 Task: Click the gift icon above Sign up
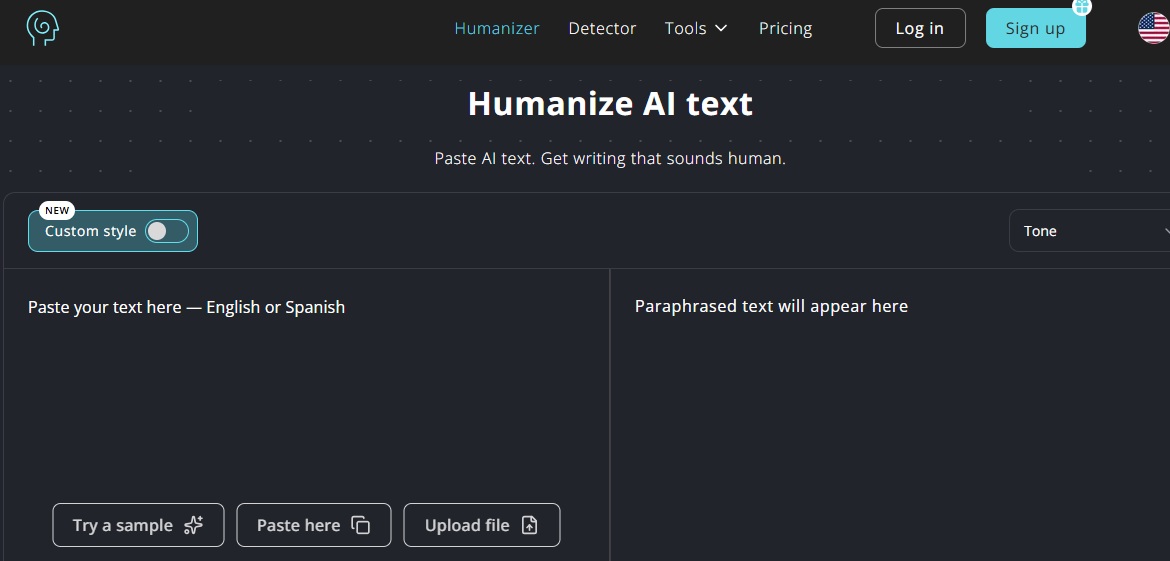click(x=1081, y=7)
